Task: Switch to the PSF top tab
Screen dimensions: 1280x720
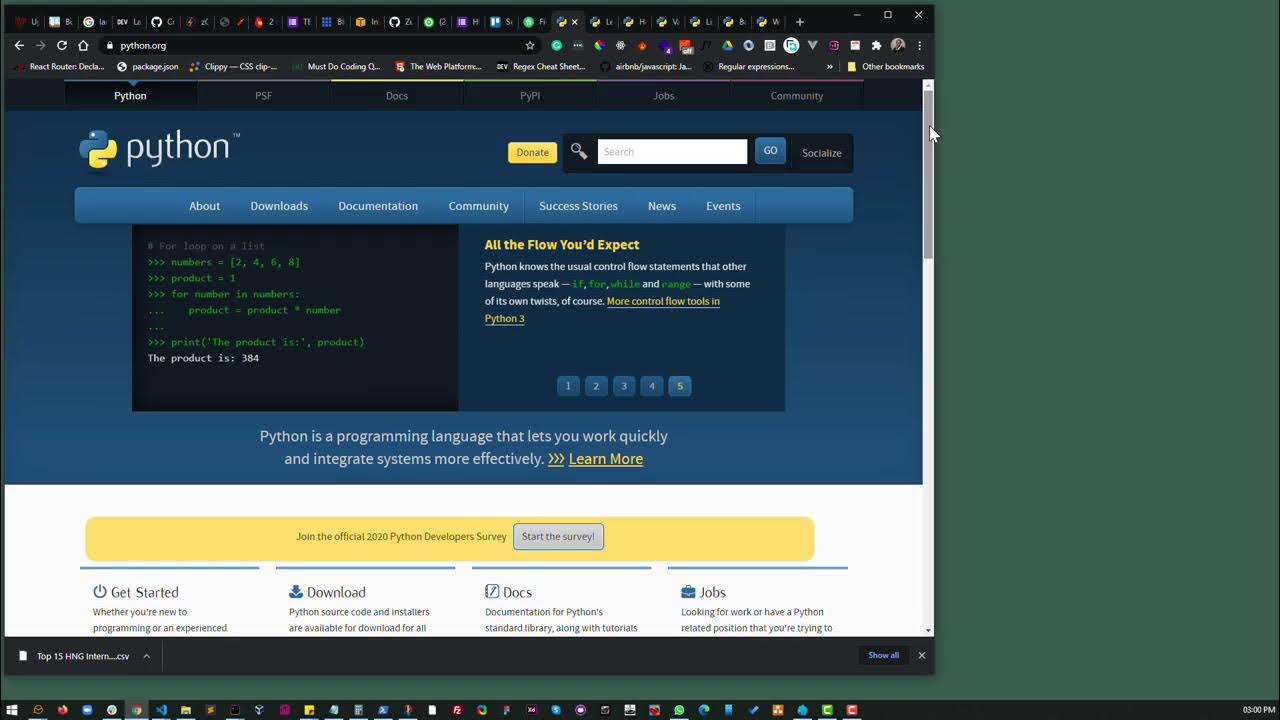Action: 263,96
